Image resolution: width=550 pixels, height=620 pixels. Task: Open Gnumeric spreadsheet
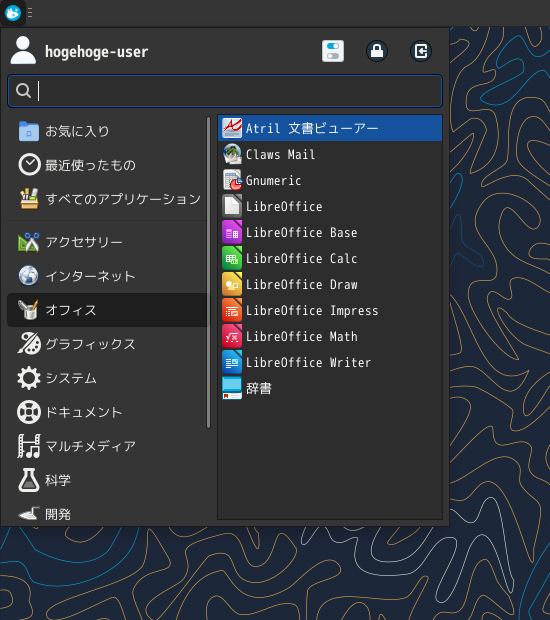(x=330, y=180)
